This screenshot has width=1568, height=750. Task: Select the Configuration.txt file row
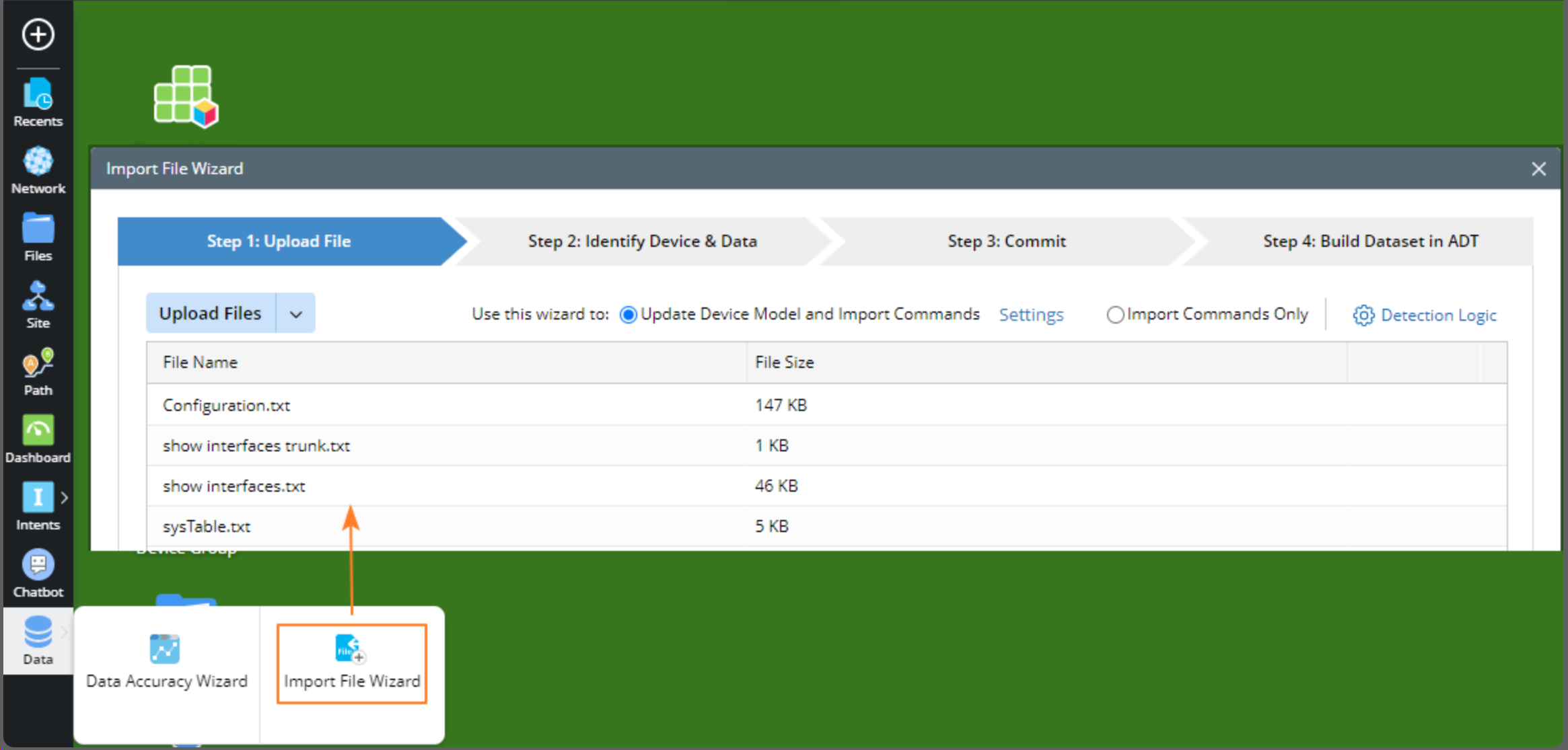(226, 406)
